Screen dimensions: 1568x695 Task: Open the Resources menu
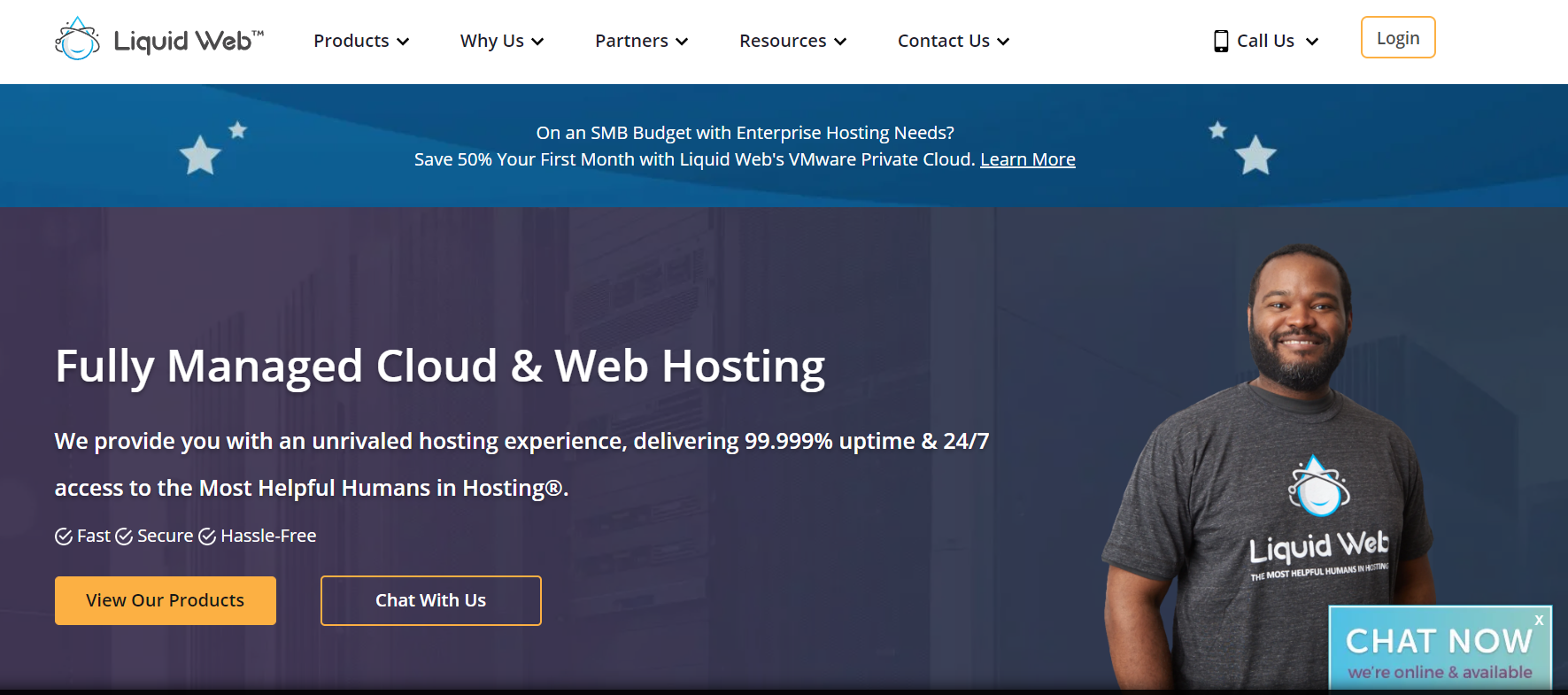(792, 41)
